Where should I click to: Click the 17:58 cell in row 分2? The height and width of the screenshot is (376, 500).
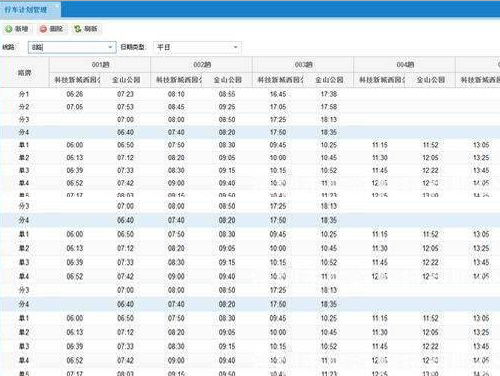[329, 107]
